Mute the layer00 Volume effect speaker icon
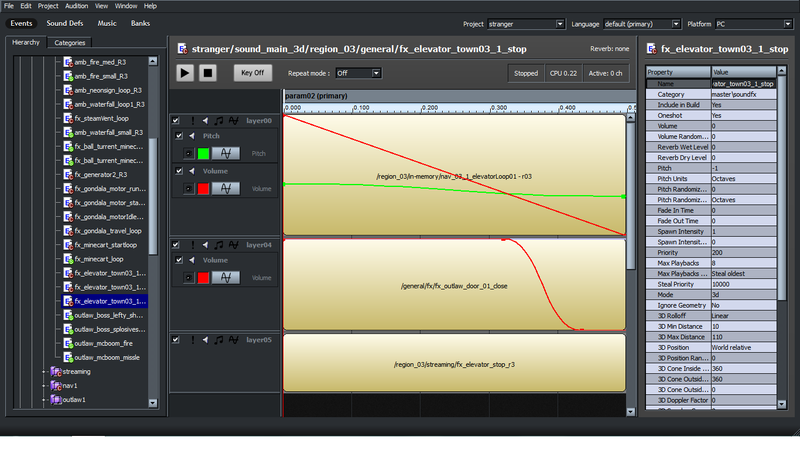Viewport: 800px width, 450px height. tap(192, 171)
